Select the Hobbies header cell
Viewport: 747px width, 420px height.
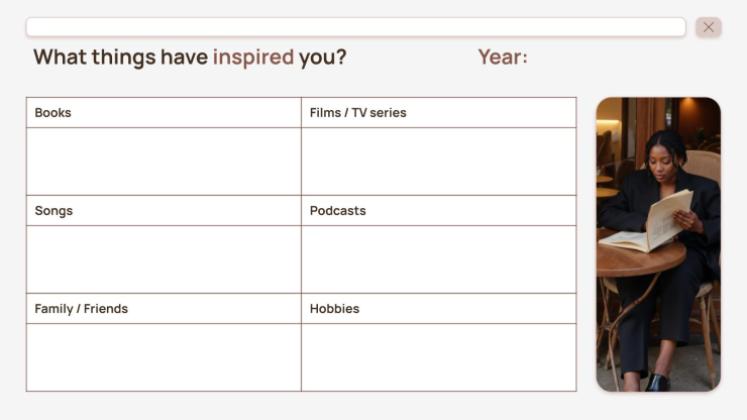tap(438, 309)
